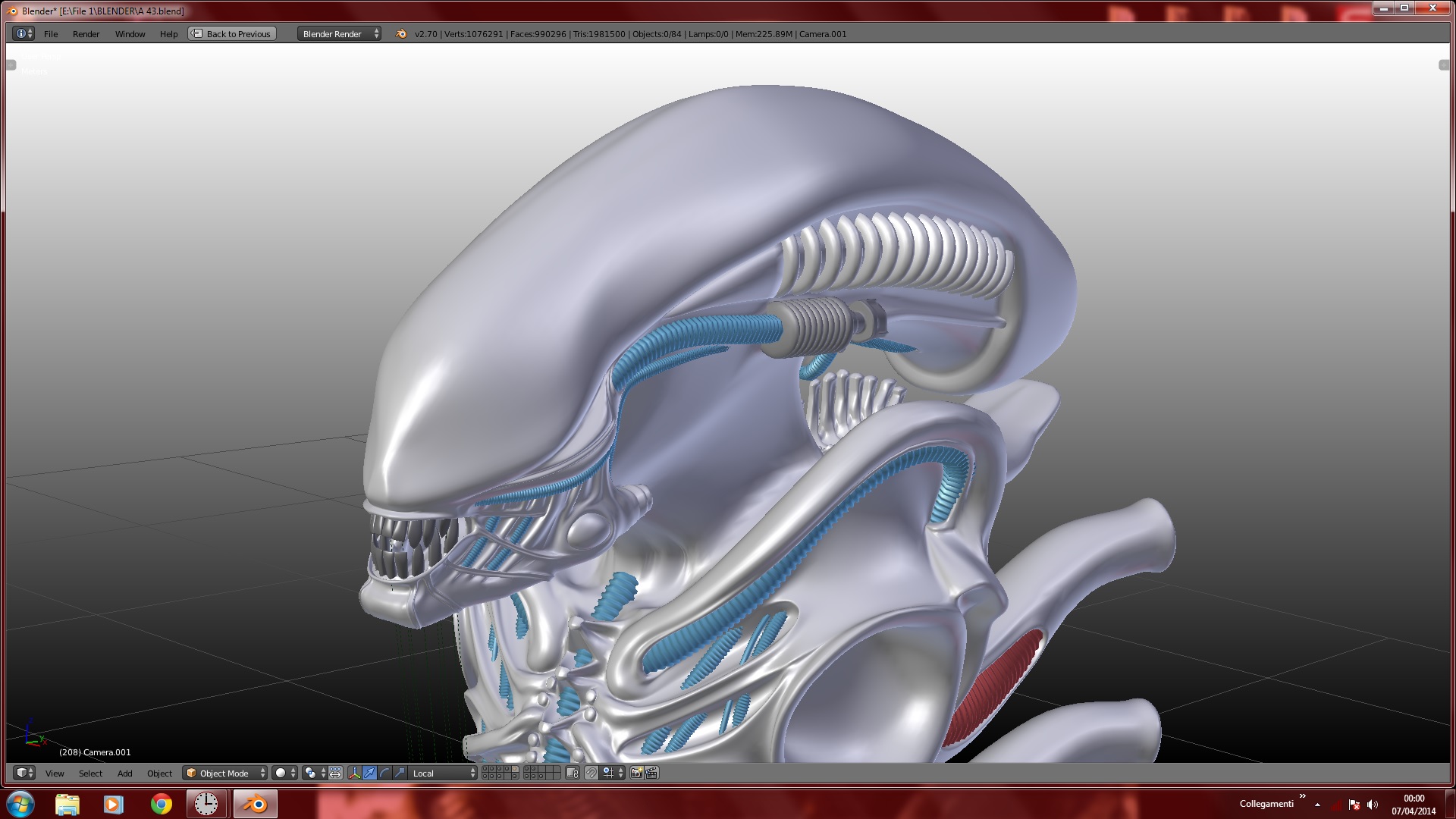
Task: Click first layer button in second layer grid
Action: pos(527,769)
